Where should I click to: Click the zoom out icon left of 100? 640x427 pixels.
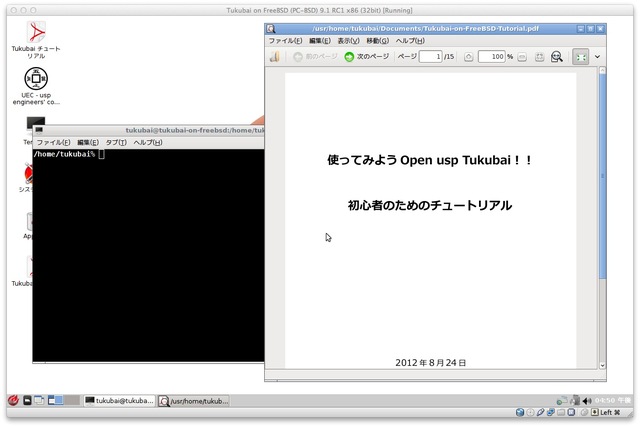pos(469,57)
